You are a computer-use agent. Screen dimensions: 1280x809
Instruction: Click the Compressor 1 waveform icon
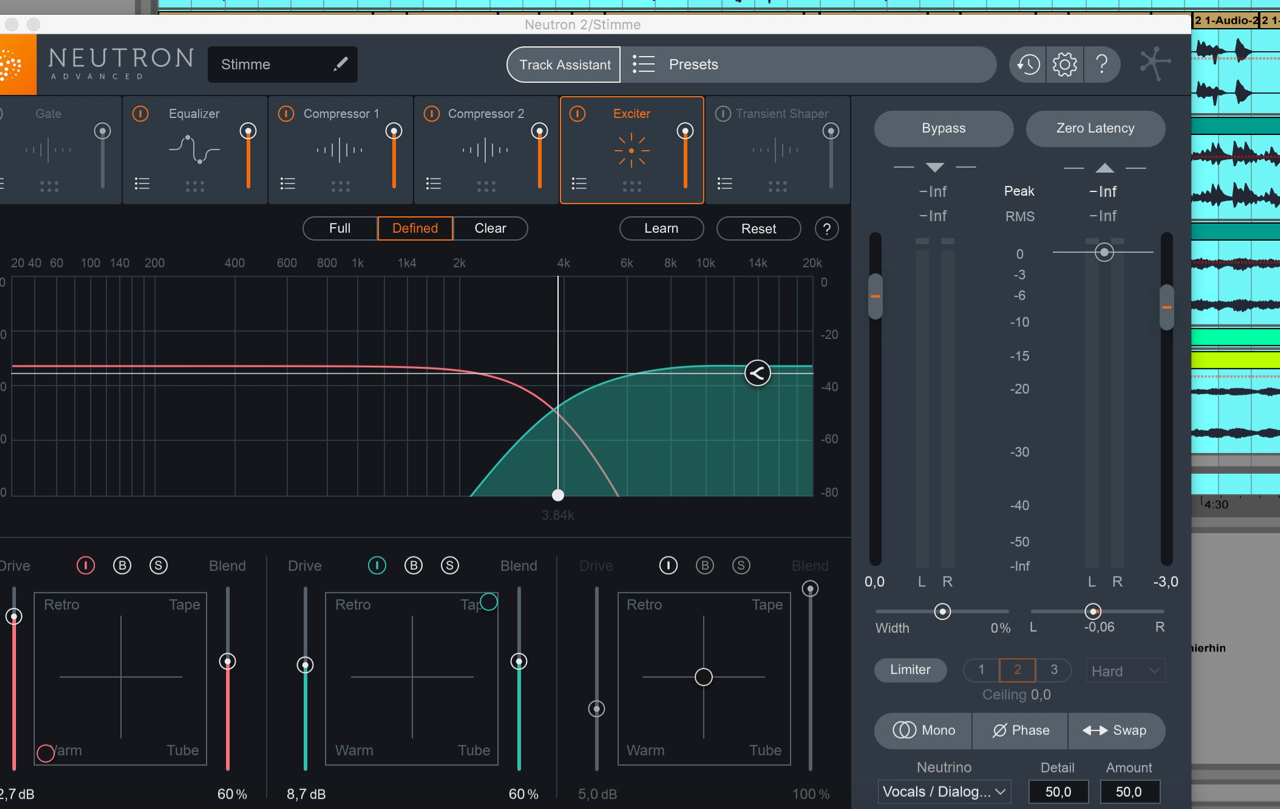(340, 151)
